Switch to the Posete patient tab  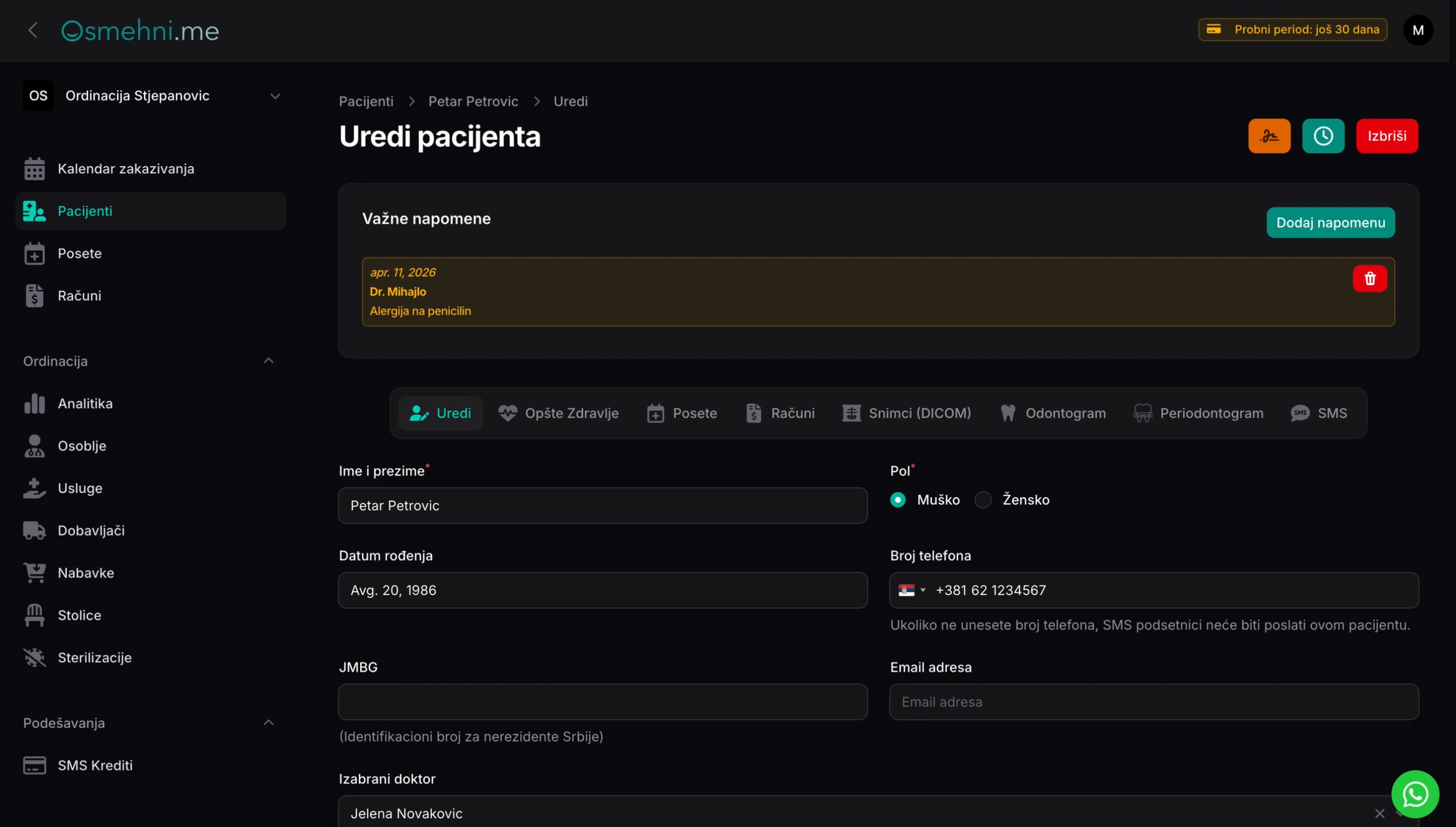tap(681, 413)
